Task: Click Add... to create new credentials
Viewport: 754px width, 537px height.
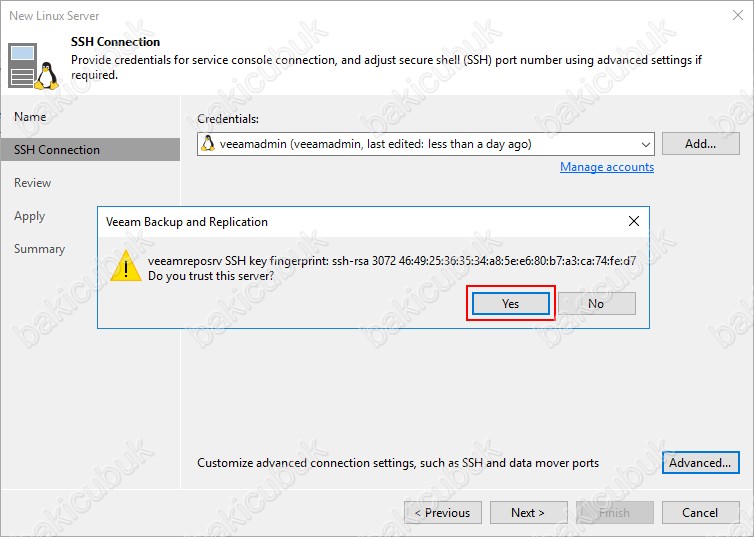Action: point(701,144)
